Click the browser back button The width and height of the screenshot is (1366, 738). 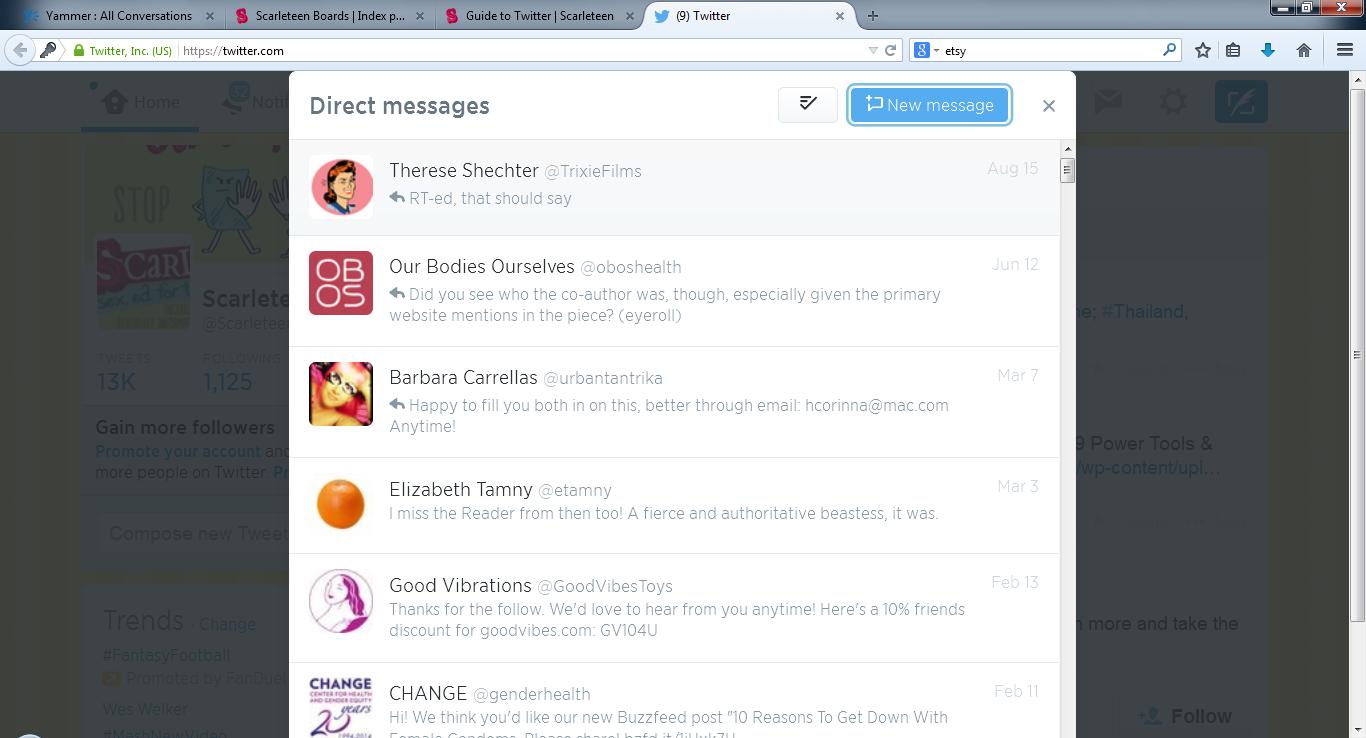(20, 50)
